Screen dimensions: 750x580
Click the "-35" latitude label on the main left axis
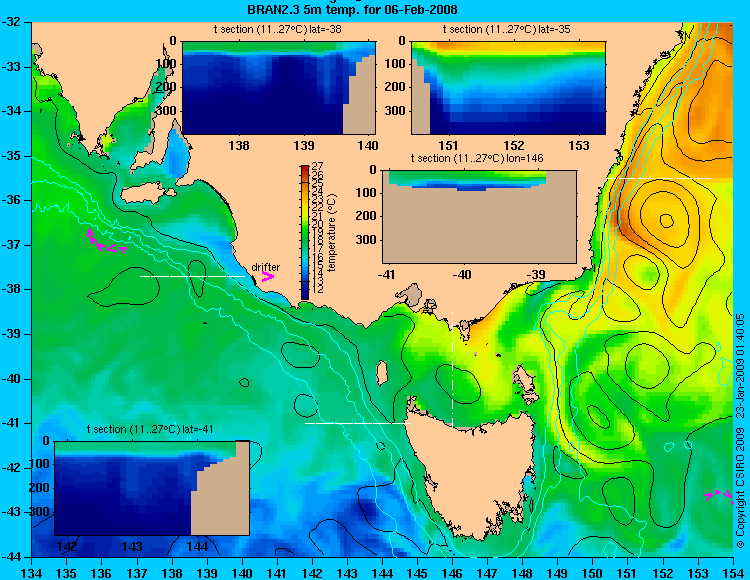(12, 156)
